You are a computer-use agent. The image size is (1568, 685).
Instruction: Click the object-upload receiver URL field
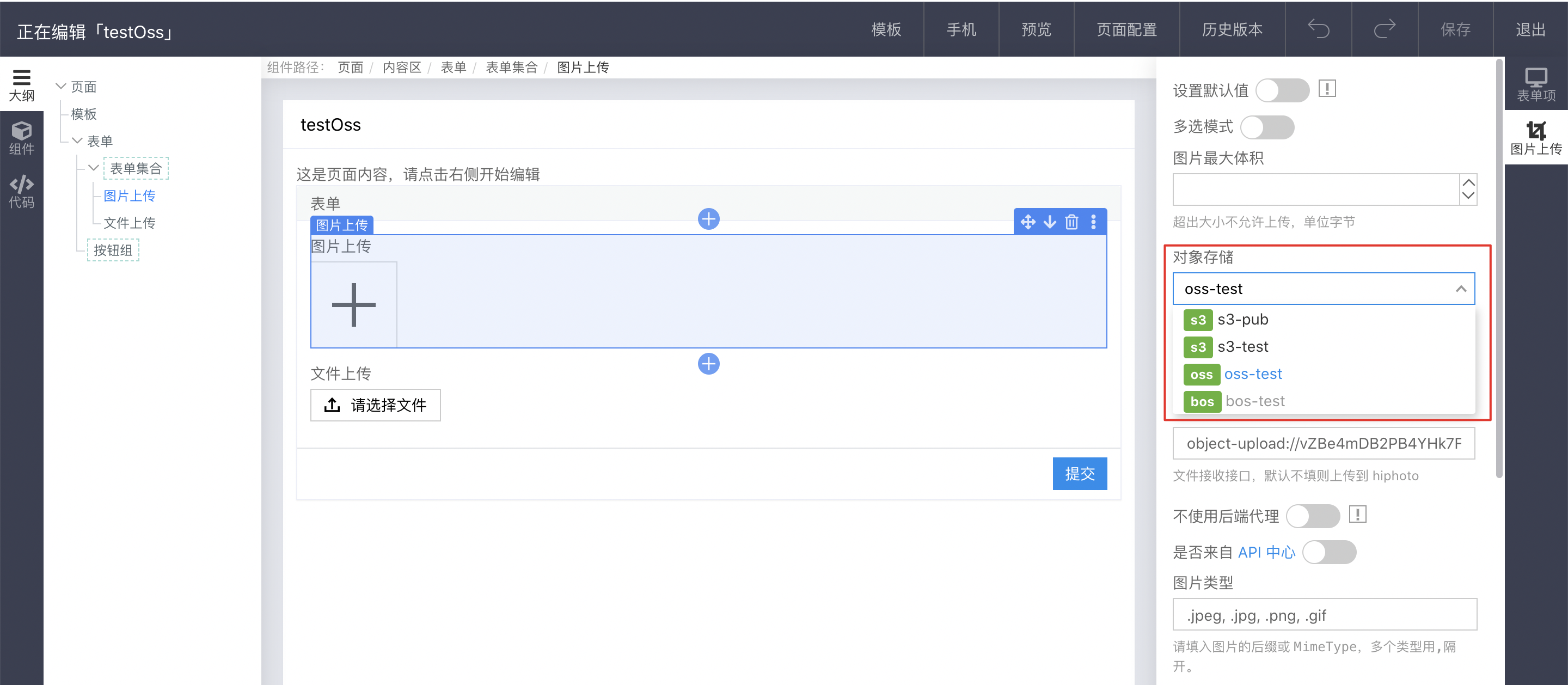[x=1324, y=443]
